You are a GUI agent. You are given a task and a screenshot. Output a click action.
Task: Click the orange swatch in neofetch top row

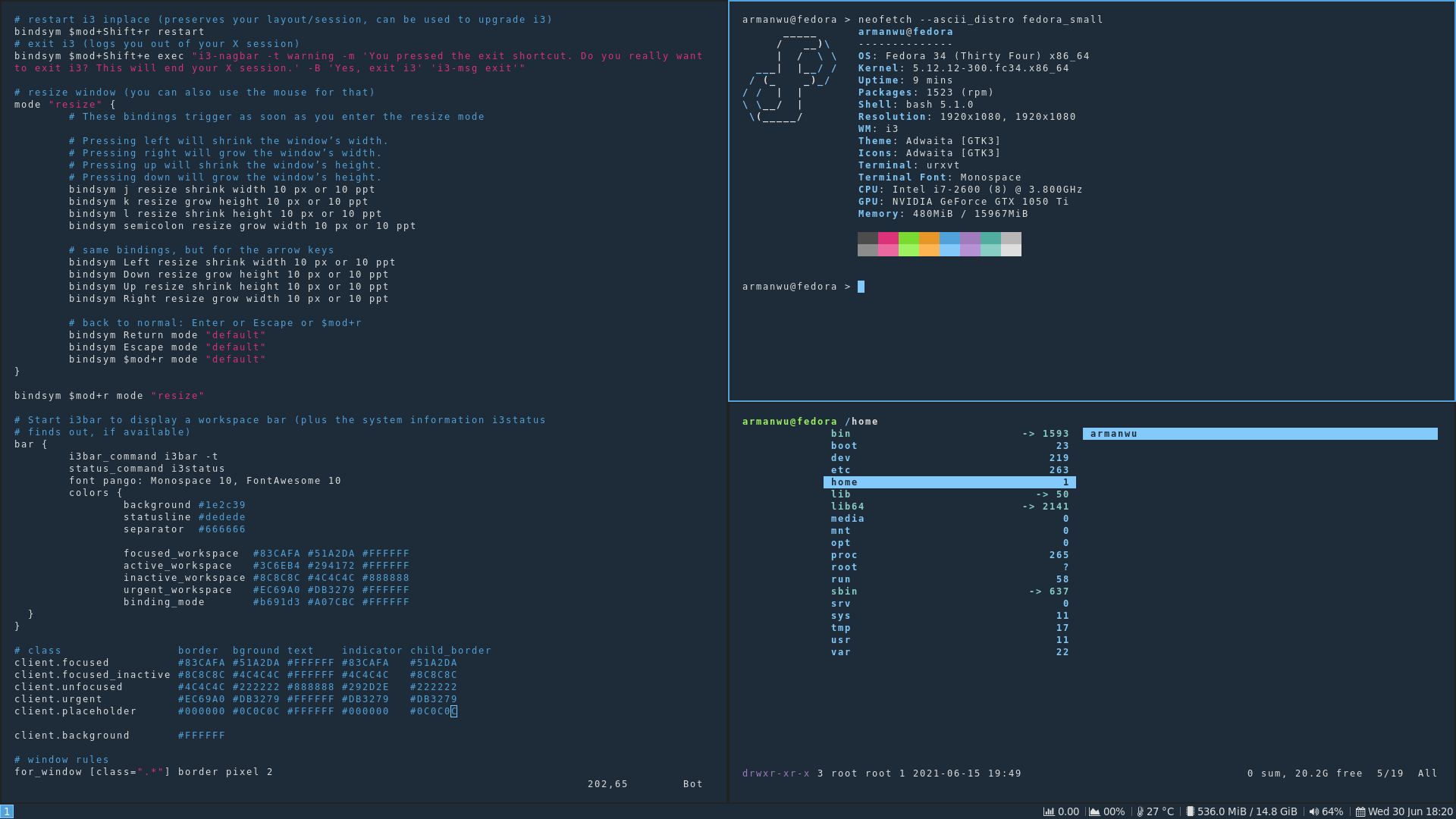(x=929, y=238)
